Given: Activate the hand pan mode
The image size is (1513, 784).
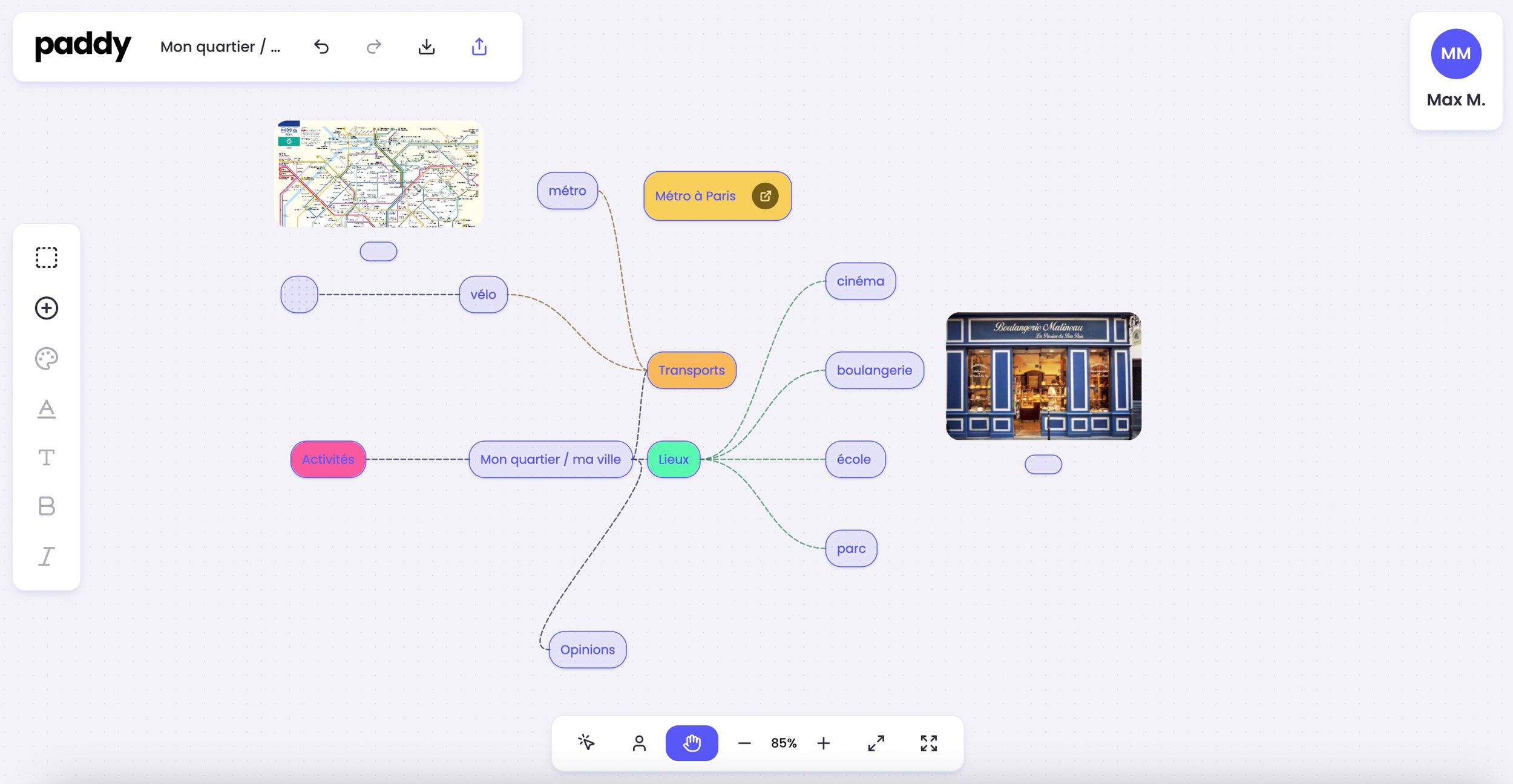Looking at the screenshot, I should 692,743.
